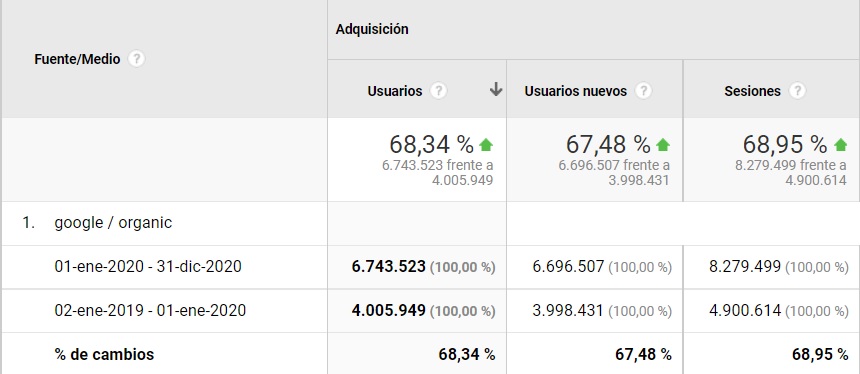Sort by Sesiones column header
Screen dimensions: 860x374
click(x=752, y=91)
